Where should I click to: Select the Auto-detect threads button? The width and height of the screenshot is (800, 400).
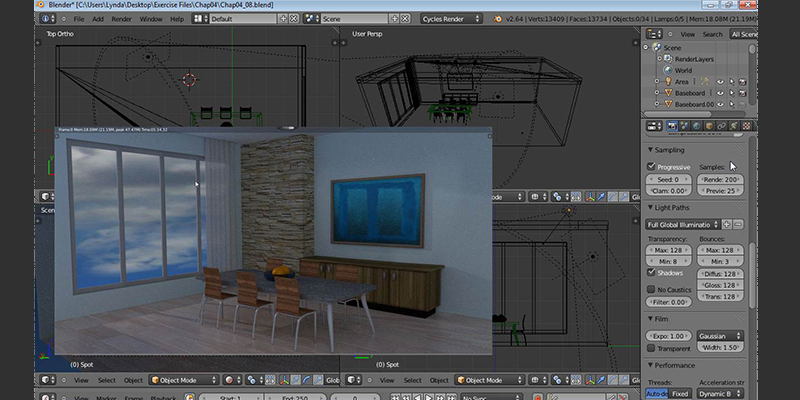point(657,394)
